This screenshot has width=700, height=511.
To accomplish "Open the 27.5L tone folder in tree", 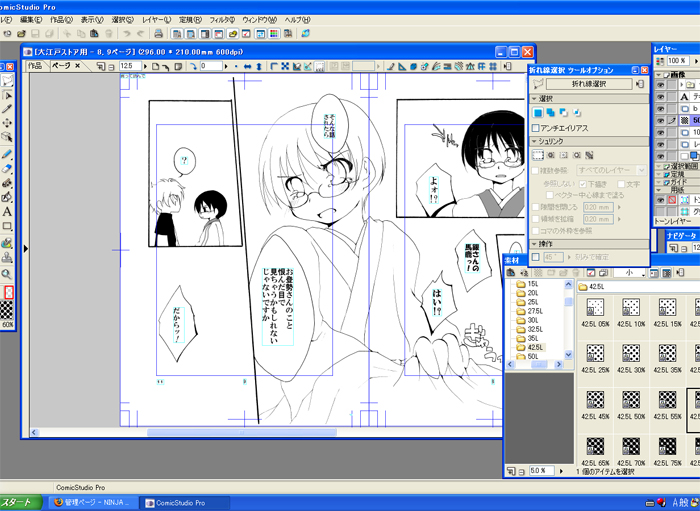I will pos(530,311).
